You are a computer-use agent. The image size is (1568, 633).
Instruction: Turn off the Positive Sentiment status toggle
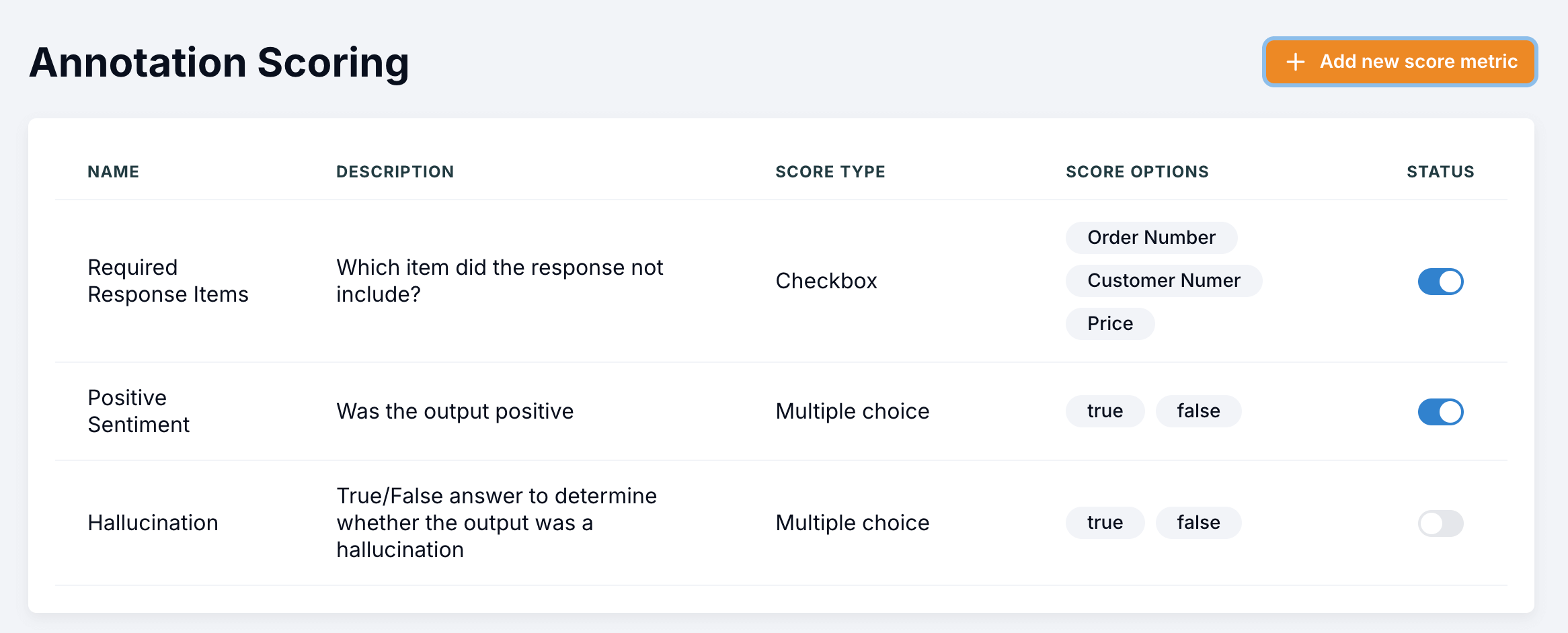coord(1440,412)
